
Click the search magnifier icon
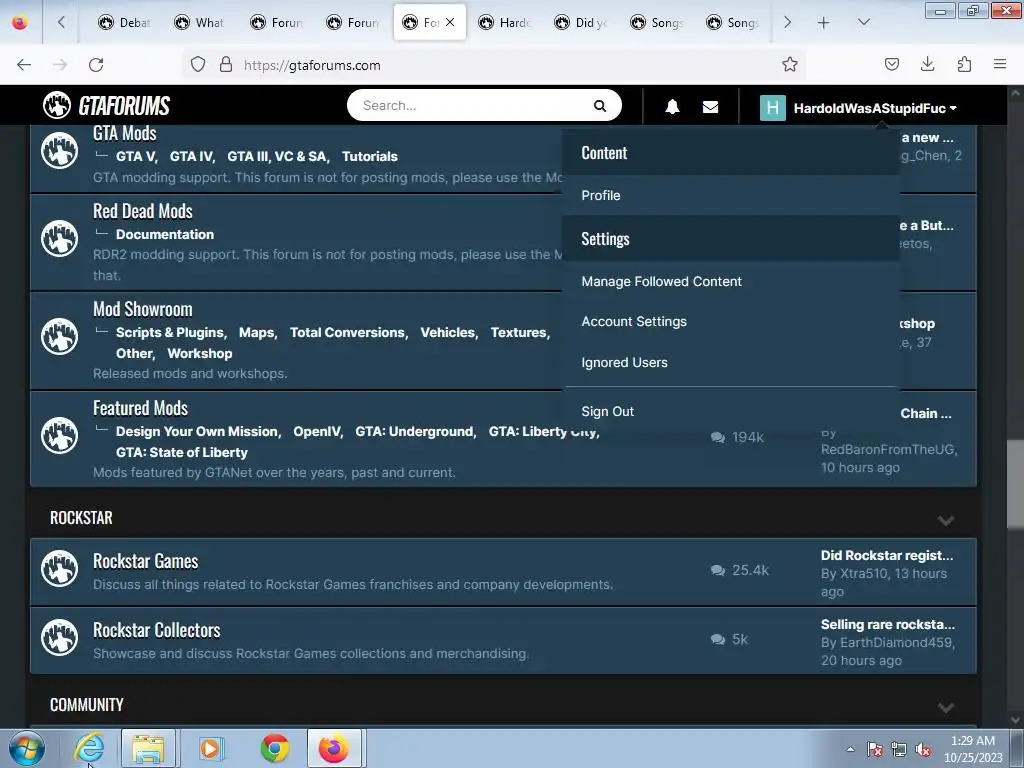[x=600, y=106]
